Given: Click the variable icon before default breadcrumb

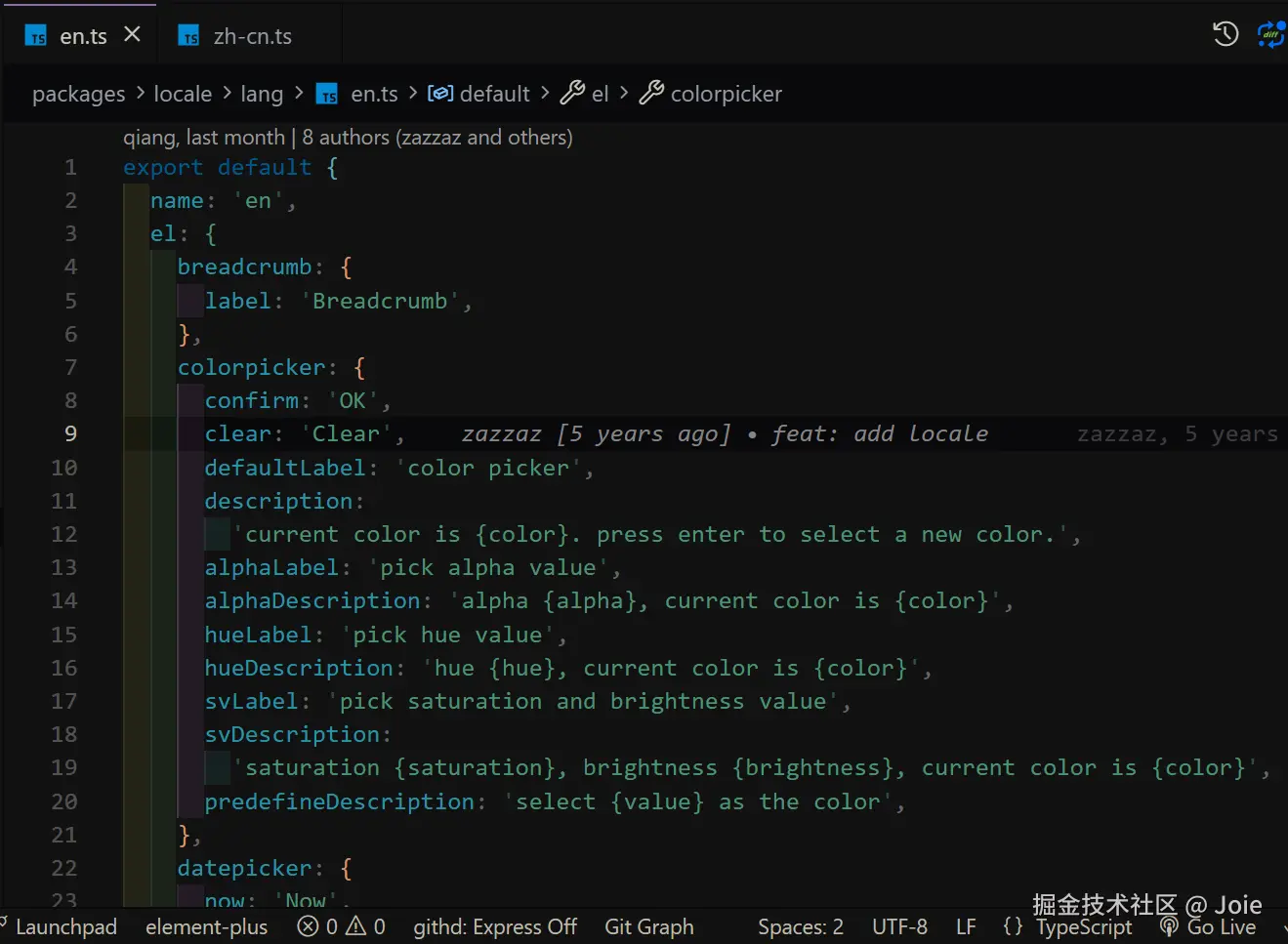Looking at the screenshot, I should 440,93.
